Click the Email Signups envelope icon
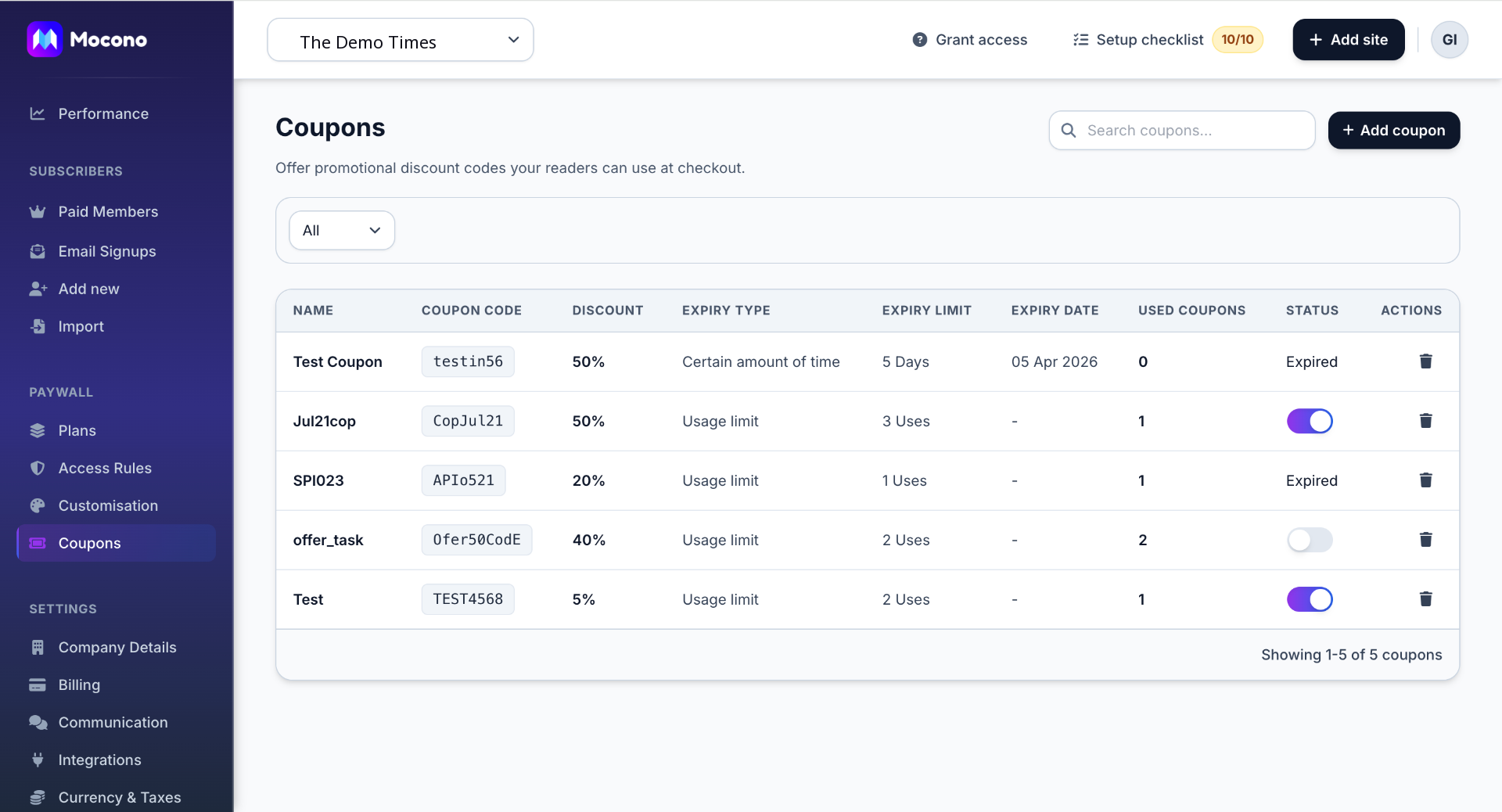 click(x=38, y=251)
